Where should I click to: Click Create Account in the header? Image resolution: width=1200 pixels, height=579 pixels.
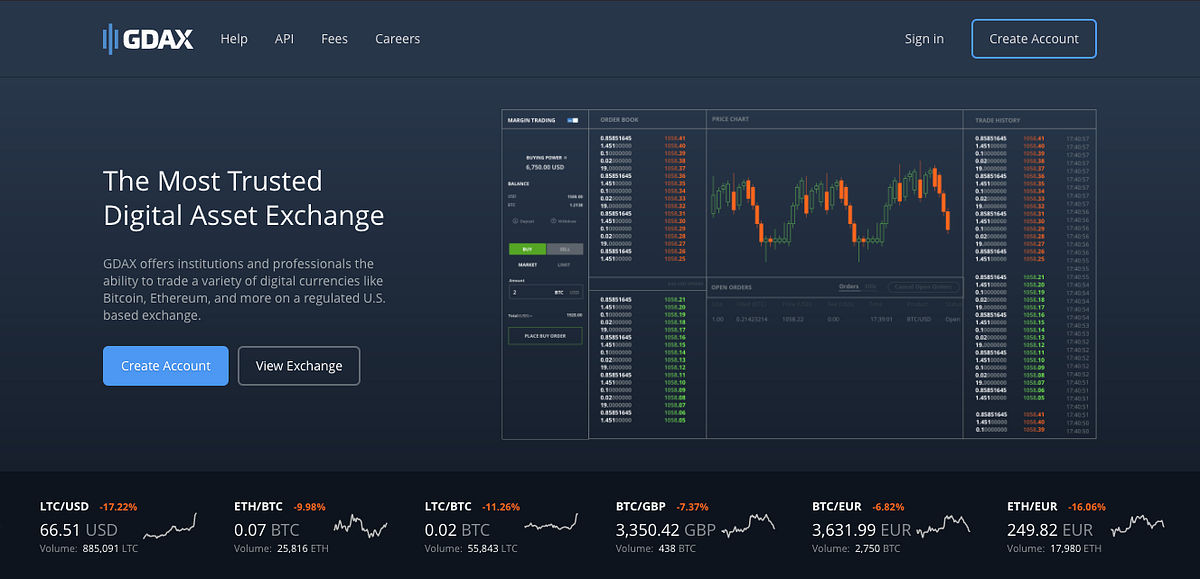(x=1034, y=39)
